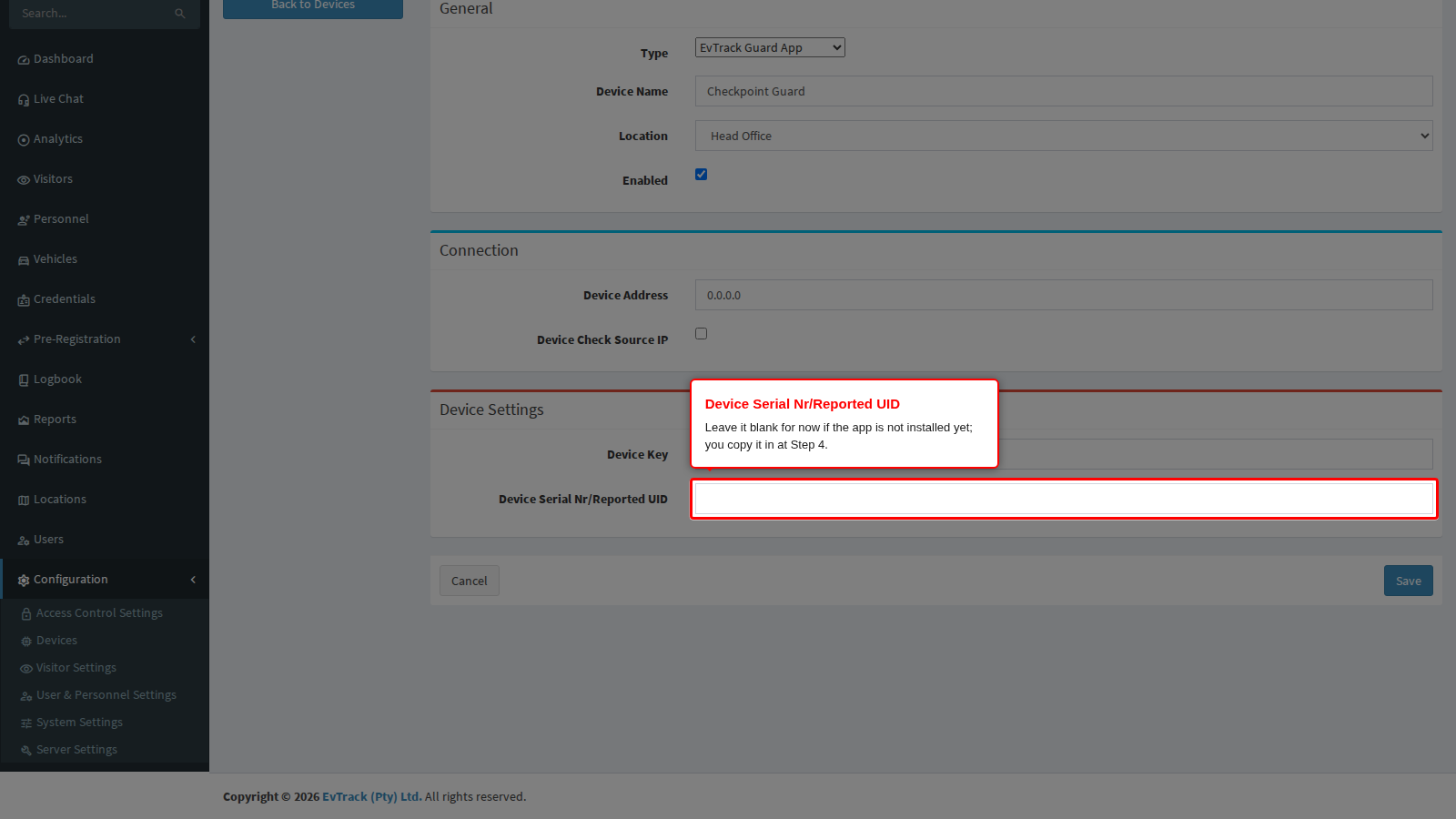Click the Visitors eye icon

pyautogui.click(x=24, y=180)
